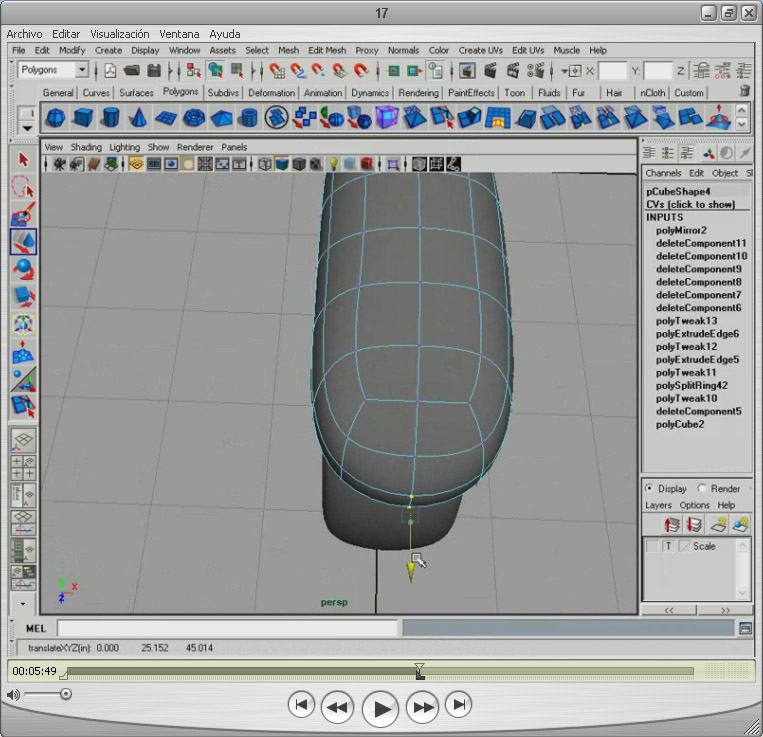Click the Open scene folder icon
The width and height of the screenshot is (763, 737).
(132, 71)
